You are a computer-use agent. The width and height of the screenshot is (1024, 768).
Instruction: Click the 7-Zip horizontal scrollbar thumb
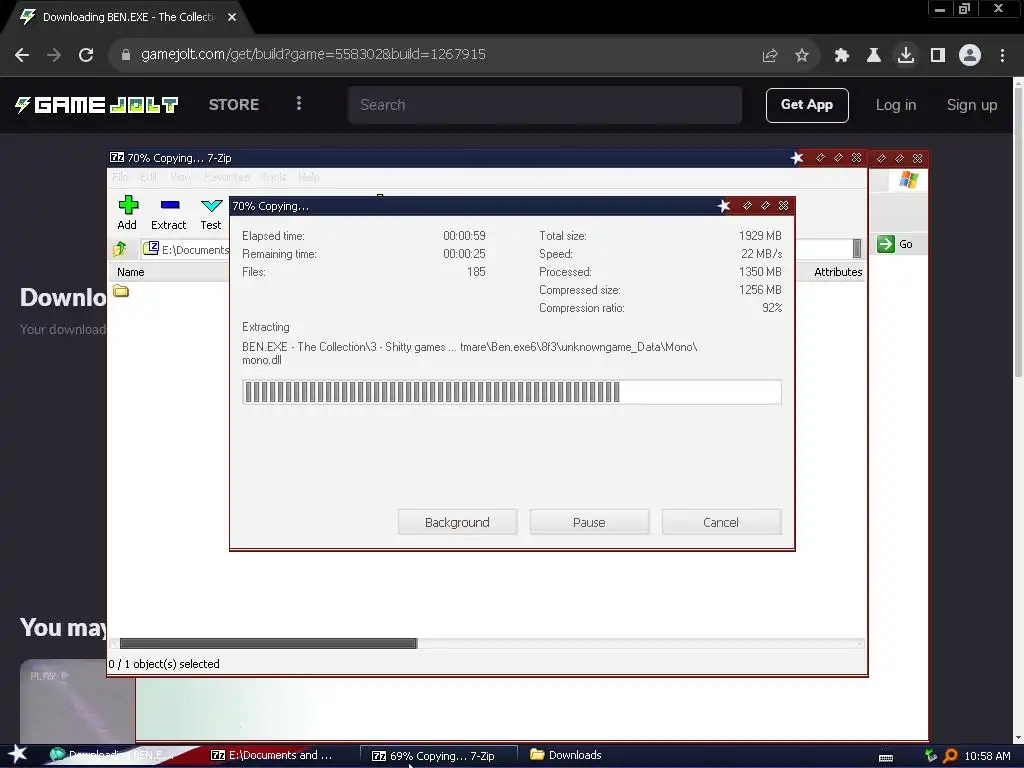pos(268,644)
